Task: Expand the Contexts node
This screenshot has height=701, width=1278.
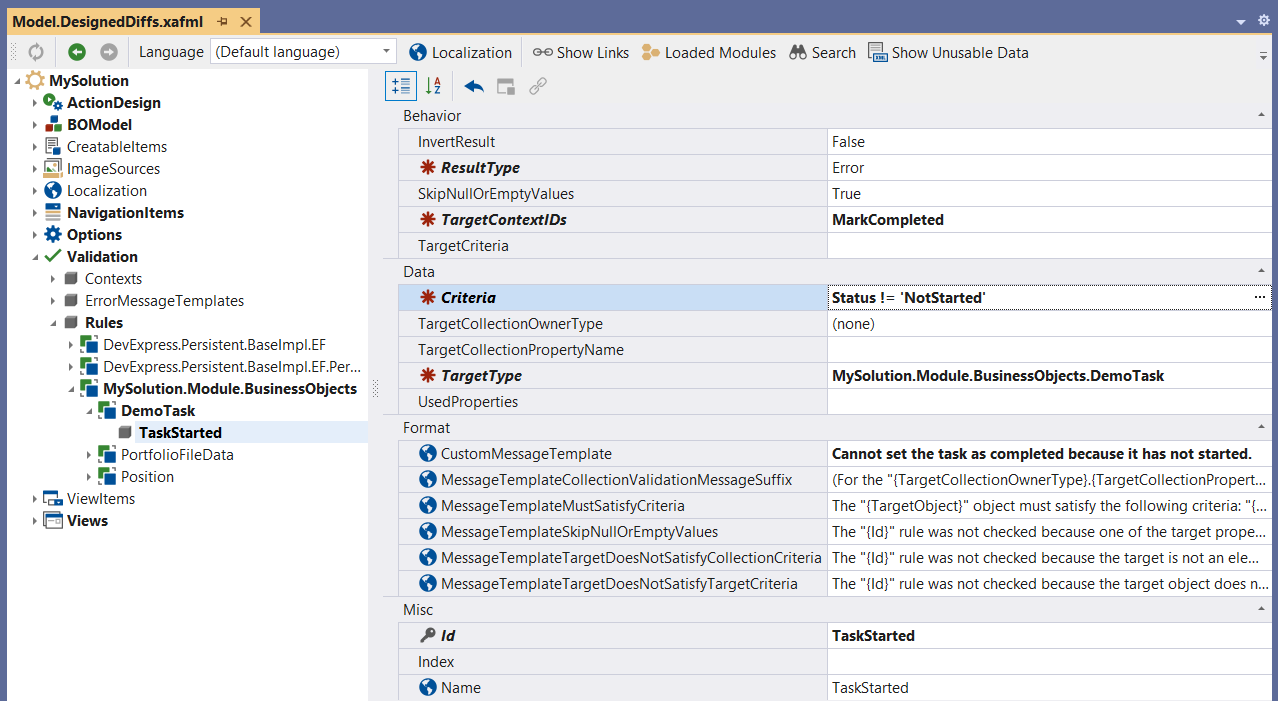Action: click(52, 279)
